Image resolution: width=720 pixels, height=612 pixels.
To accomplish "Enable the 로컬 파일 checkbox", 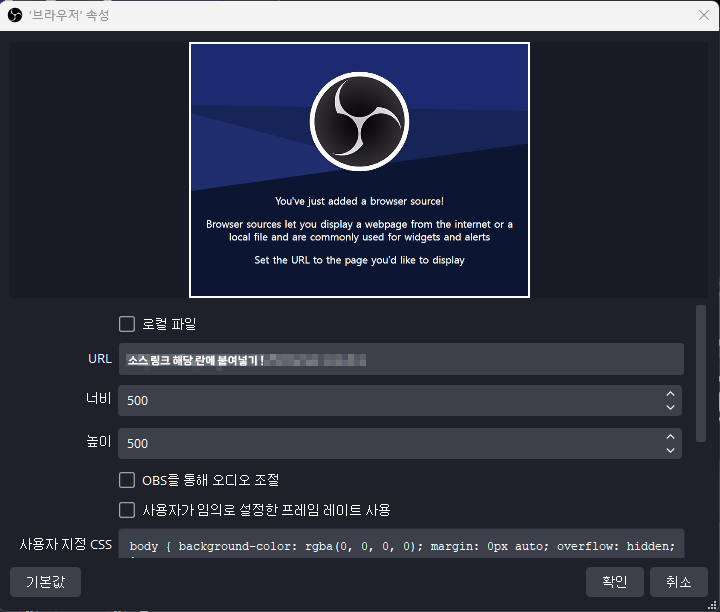I will [127, 324].
